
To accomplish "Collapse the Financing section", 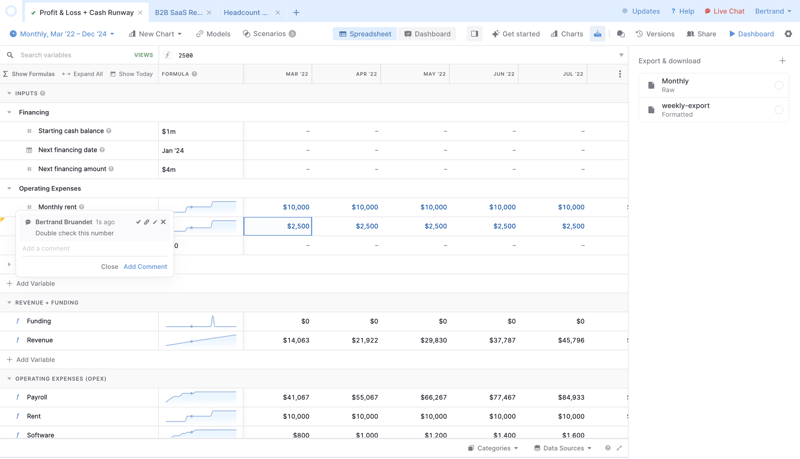I will pyautogui.click(x=10, y=112).
